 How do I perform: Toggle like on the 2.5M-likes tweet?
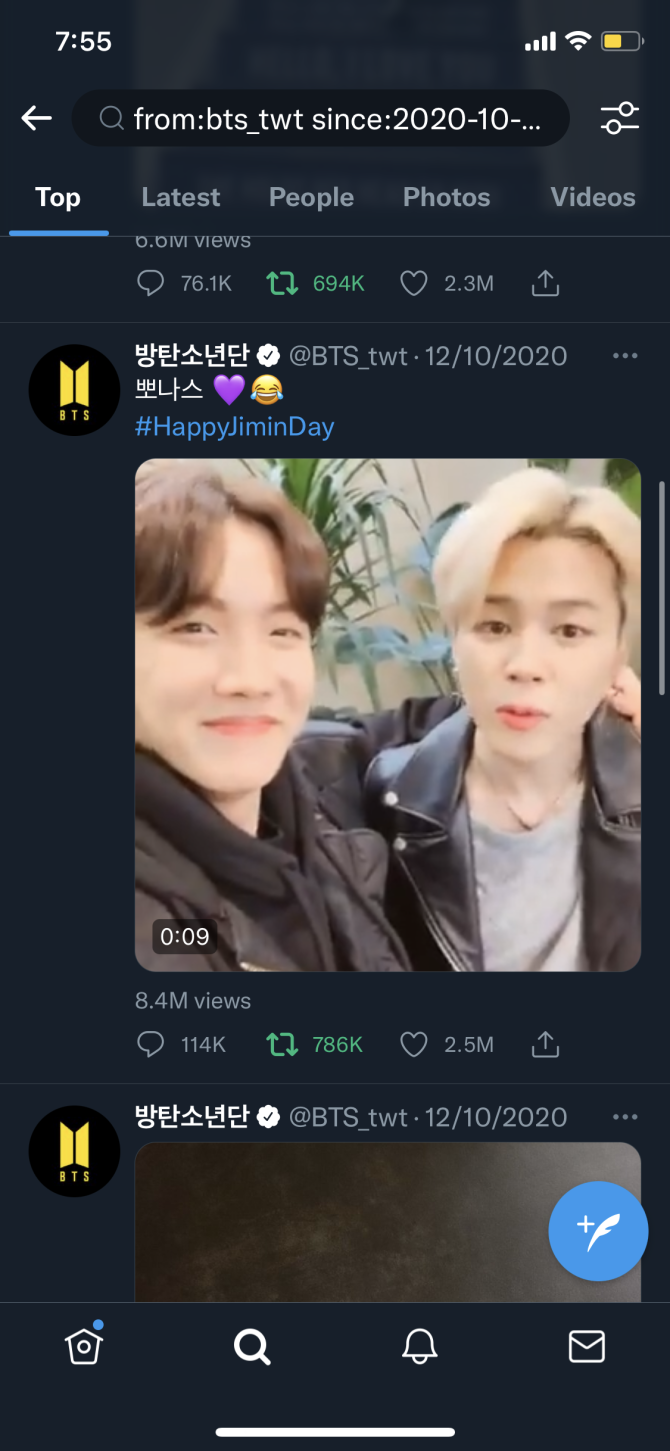pos(414,1045)
